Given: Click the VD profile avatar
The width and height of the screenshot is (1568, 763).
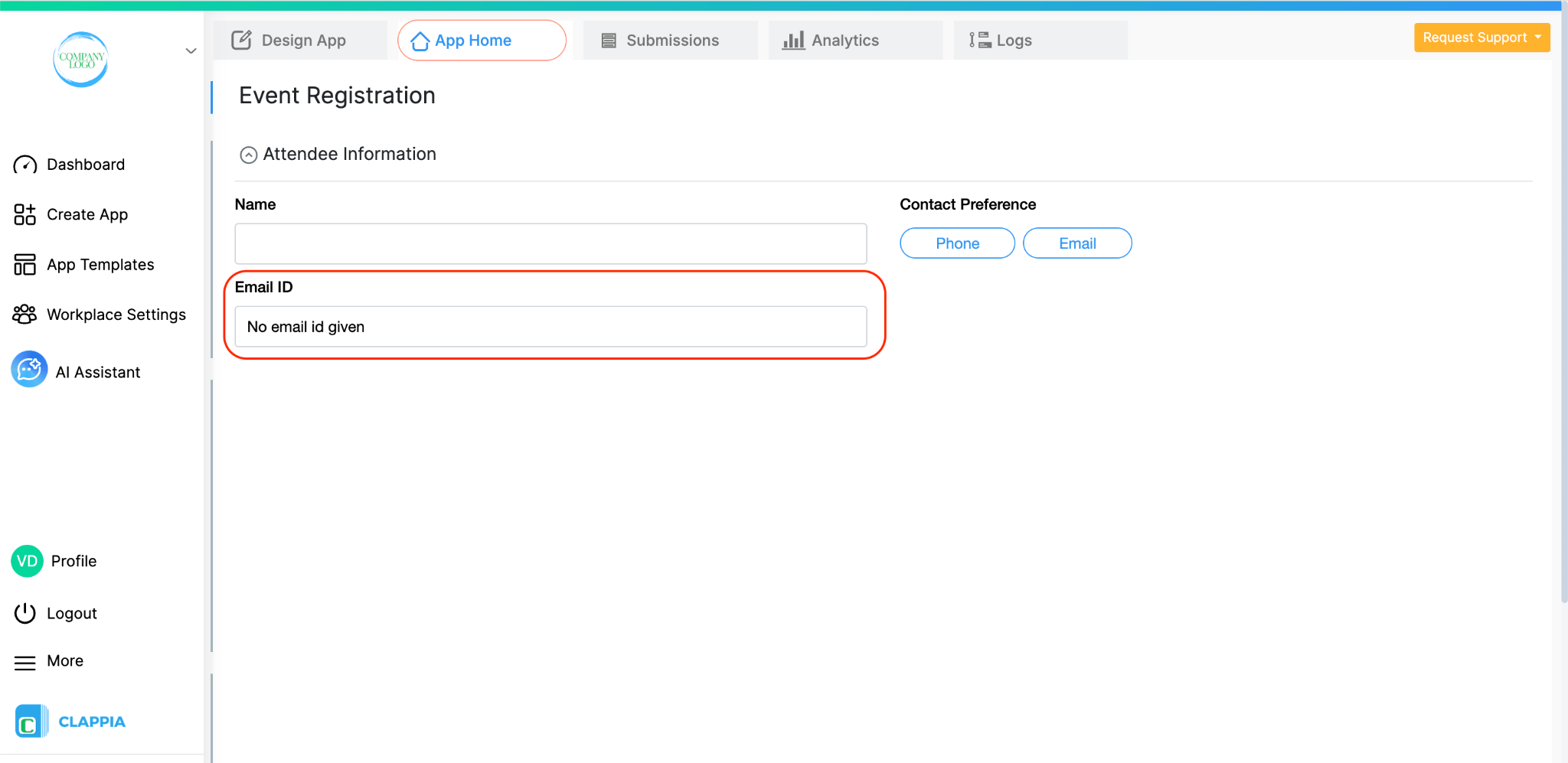Looking at the screenshot, I should click(26, 560).
